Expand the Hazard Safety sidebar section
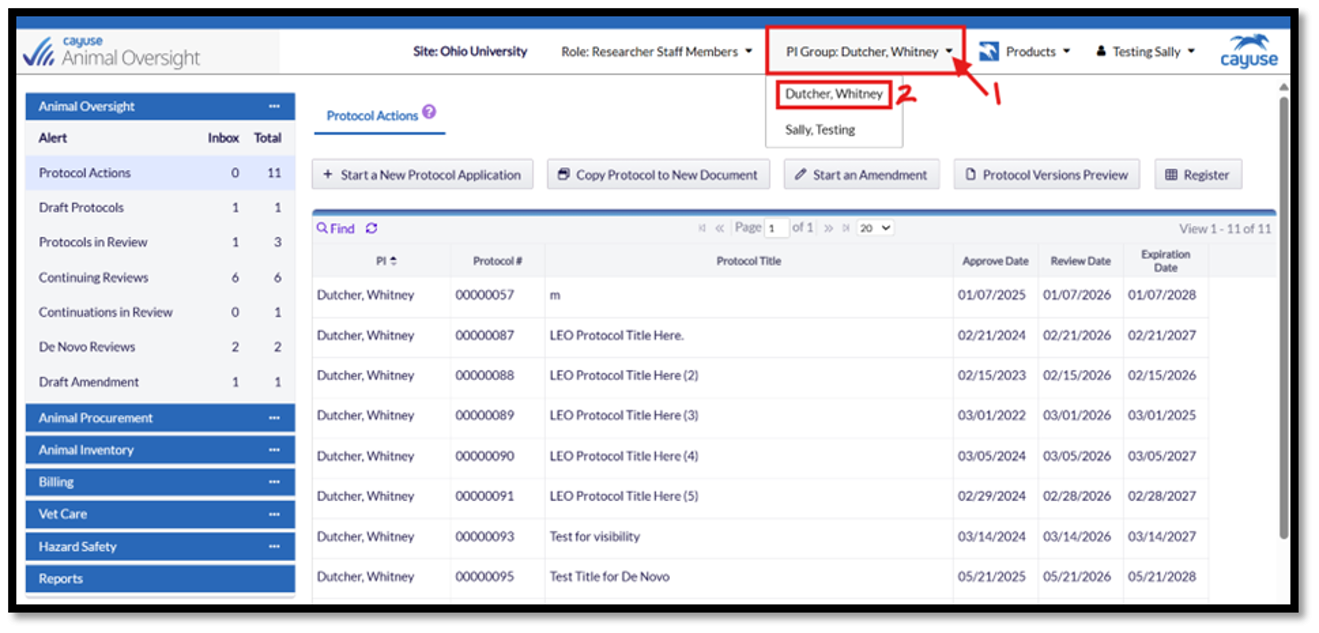This screenshot has height=633, width=1319. click(x=160, y=547)
